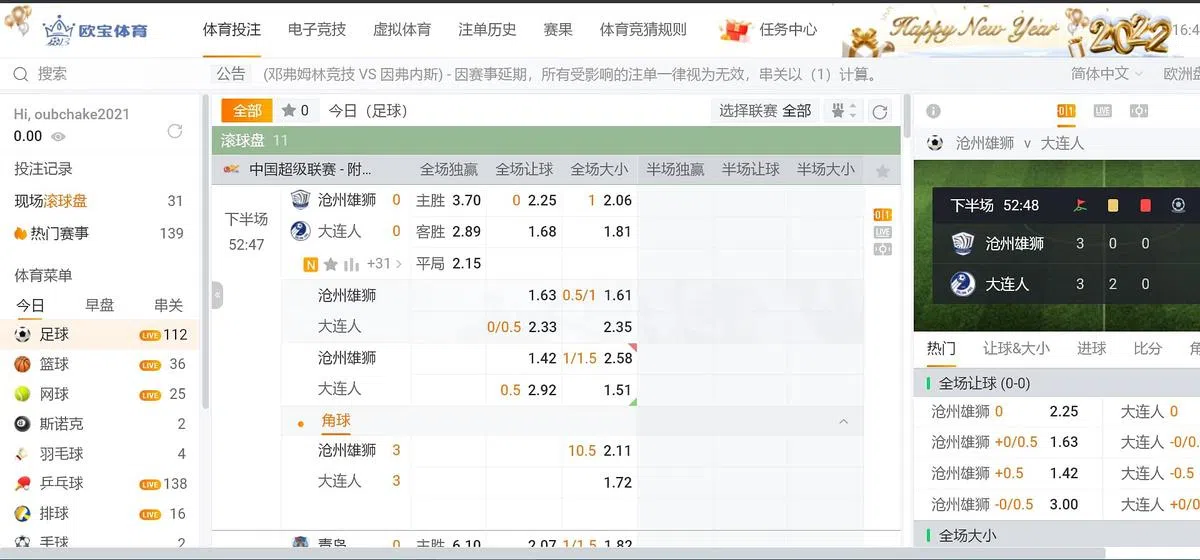Open the 体育投注 top menu
The width and height of the screenshot is (1200, 560).
232,30
